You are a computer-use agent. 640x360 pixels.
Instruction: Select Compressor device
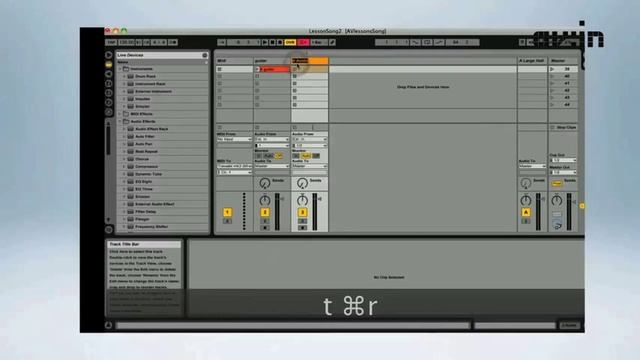click(x=147, y=167)
